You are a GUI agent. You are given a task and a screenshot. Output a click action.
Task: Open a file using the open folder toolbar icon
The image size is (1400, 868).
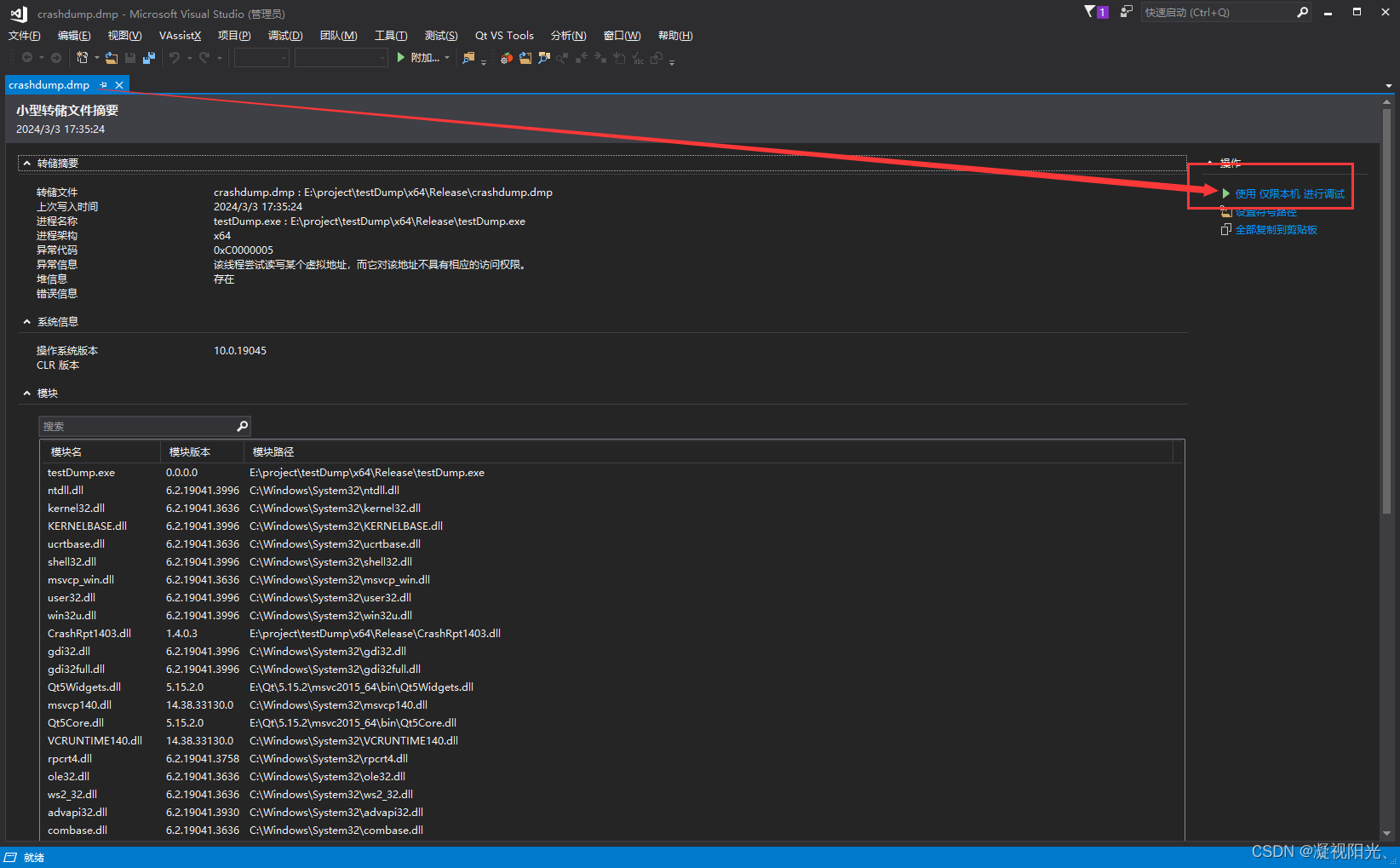click(111, 57)
